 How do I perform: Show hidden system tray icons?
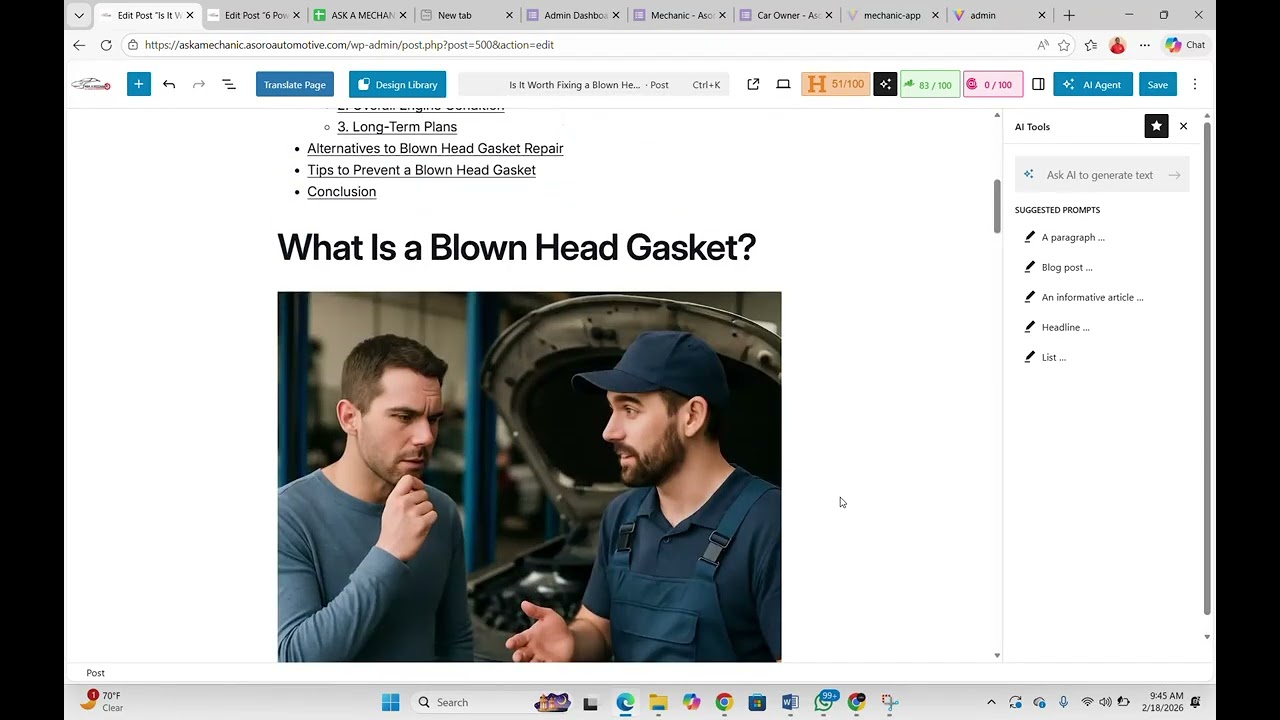991,702
